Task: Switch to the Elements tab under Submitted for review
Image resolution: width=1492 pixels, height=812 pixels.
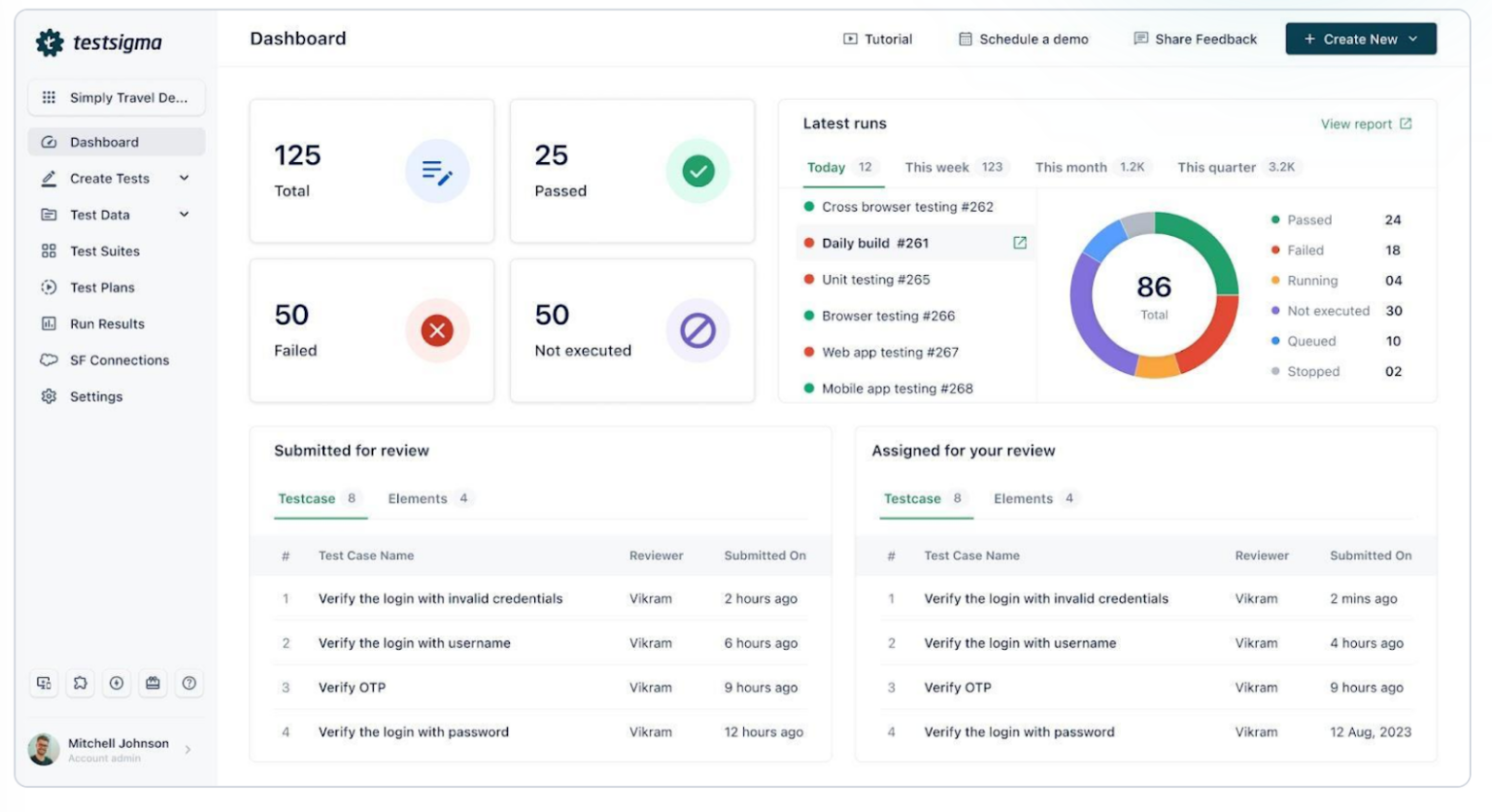Action: (x=419, y=498)
